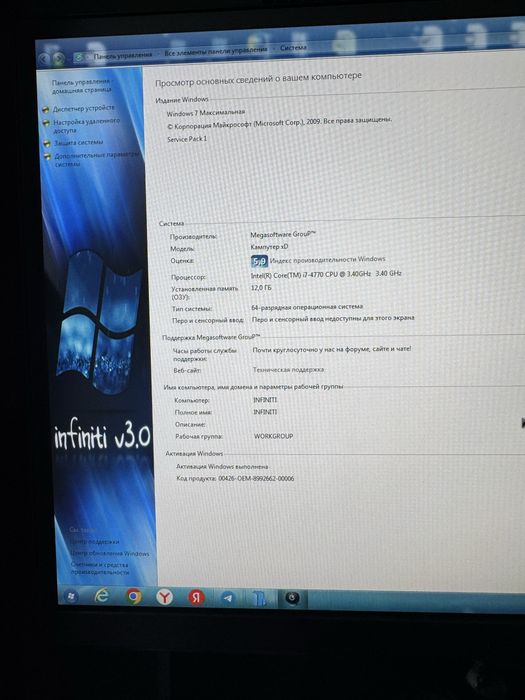Click manufacturer value Megasoftware GrouP
The height and width of the screenshot is (700, 525).
point(283,234)
